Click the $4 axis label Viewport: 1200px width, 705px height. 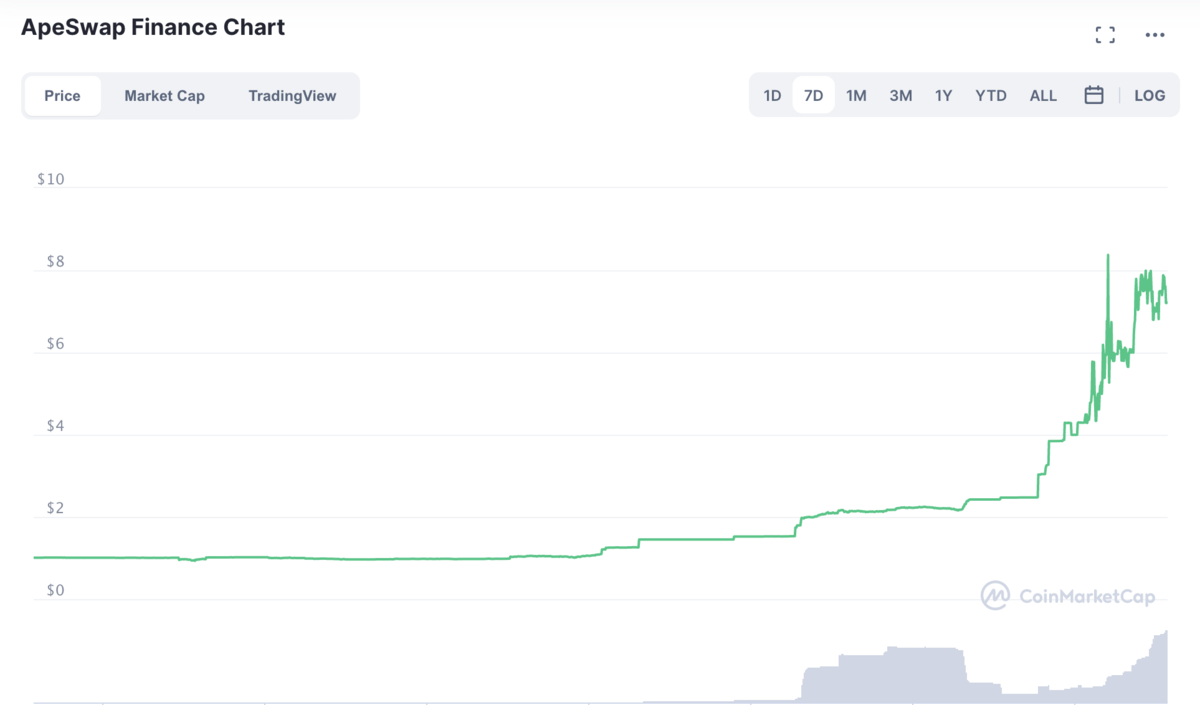click(54, 426)
